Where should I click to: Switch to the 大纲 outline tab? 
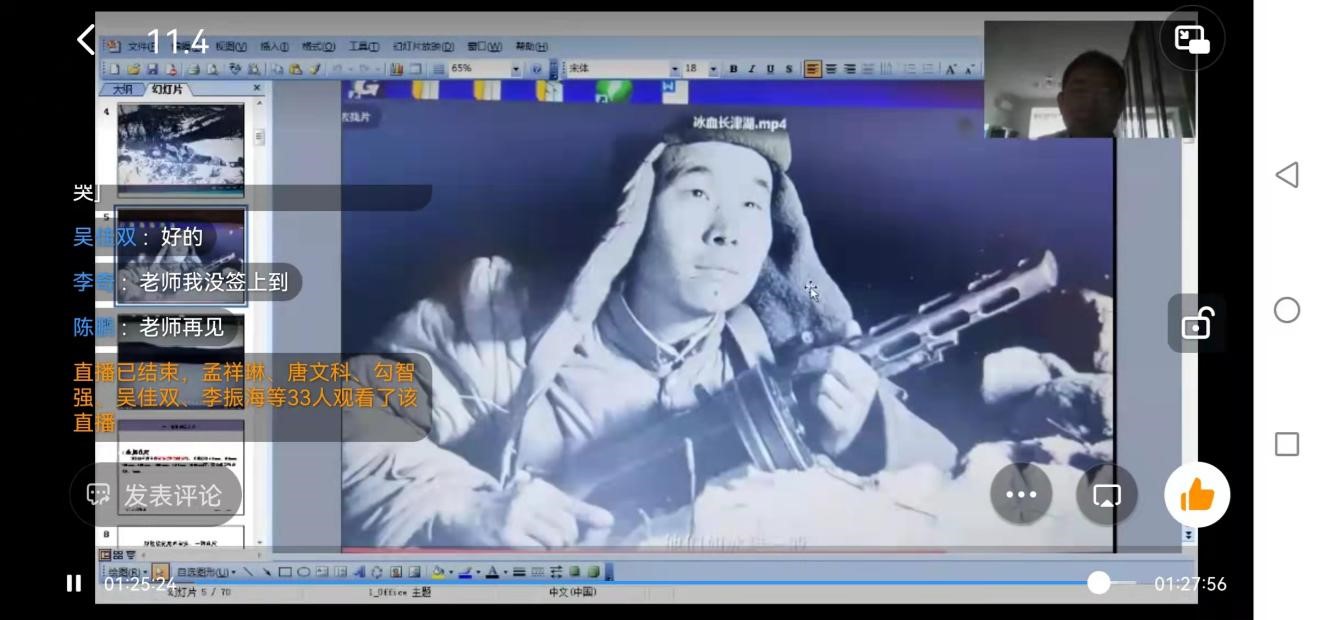coord(123,89)
